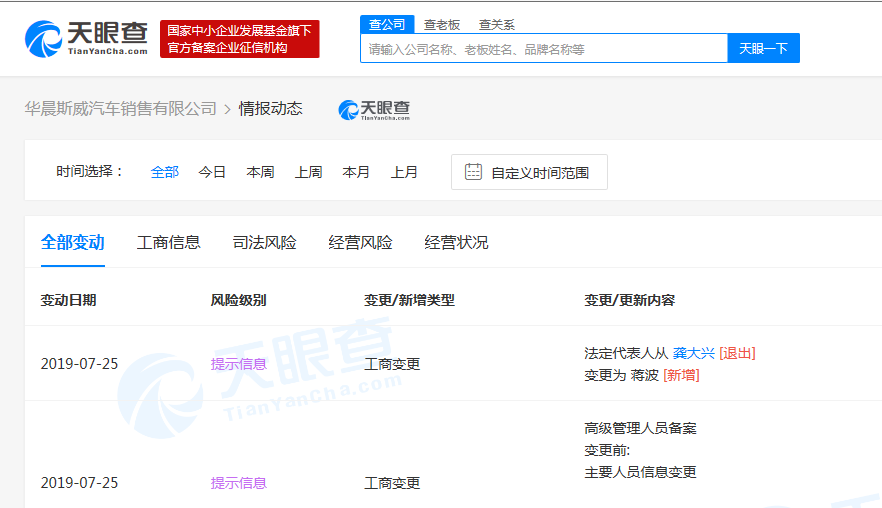Click 工商变更 in the 高级管理人员备案 row
Viewport: 882px width, 508px height.
pos(392,483)
